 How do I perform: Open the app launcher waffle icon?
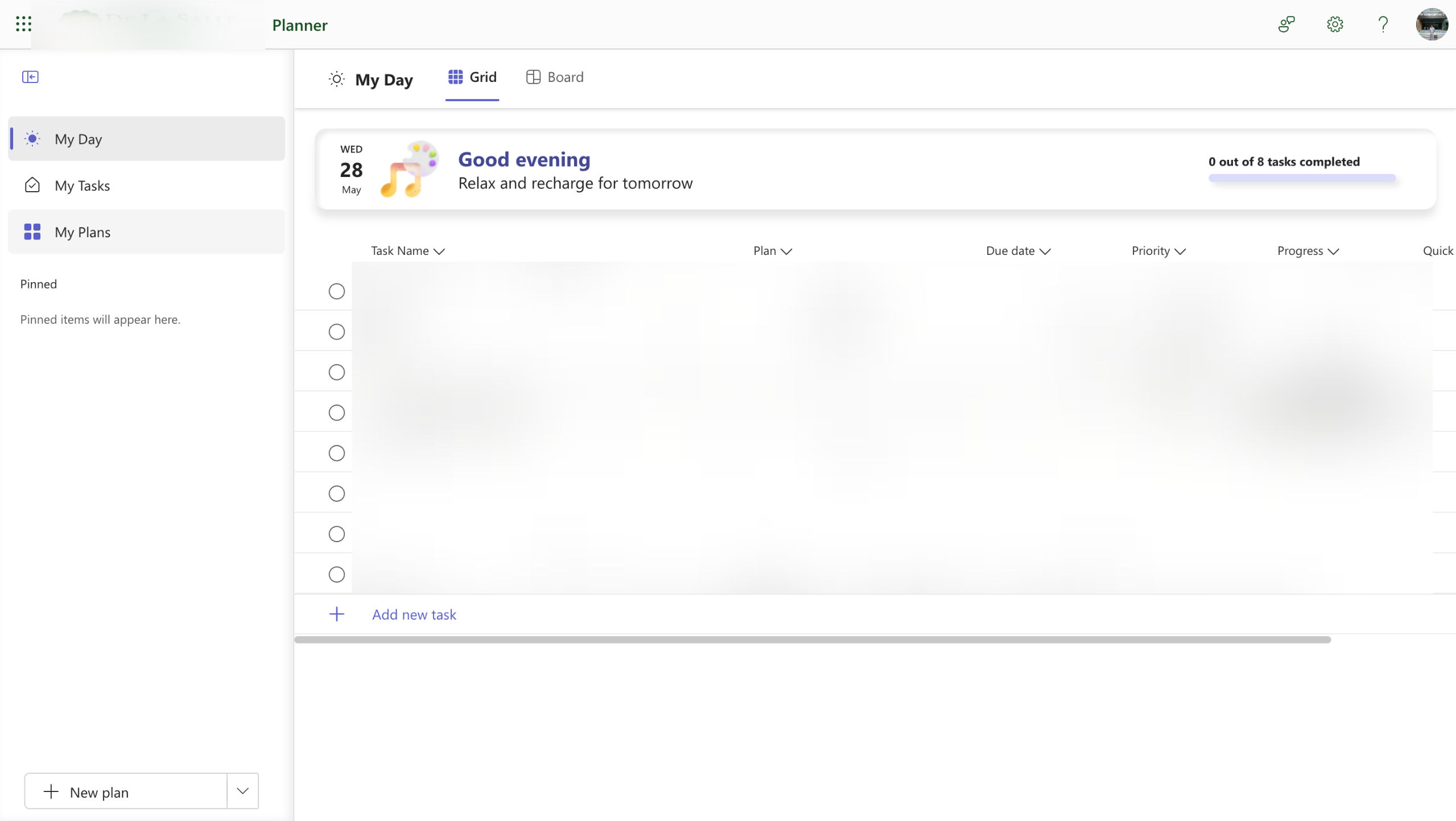[23, 24]
